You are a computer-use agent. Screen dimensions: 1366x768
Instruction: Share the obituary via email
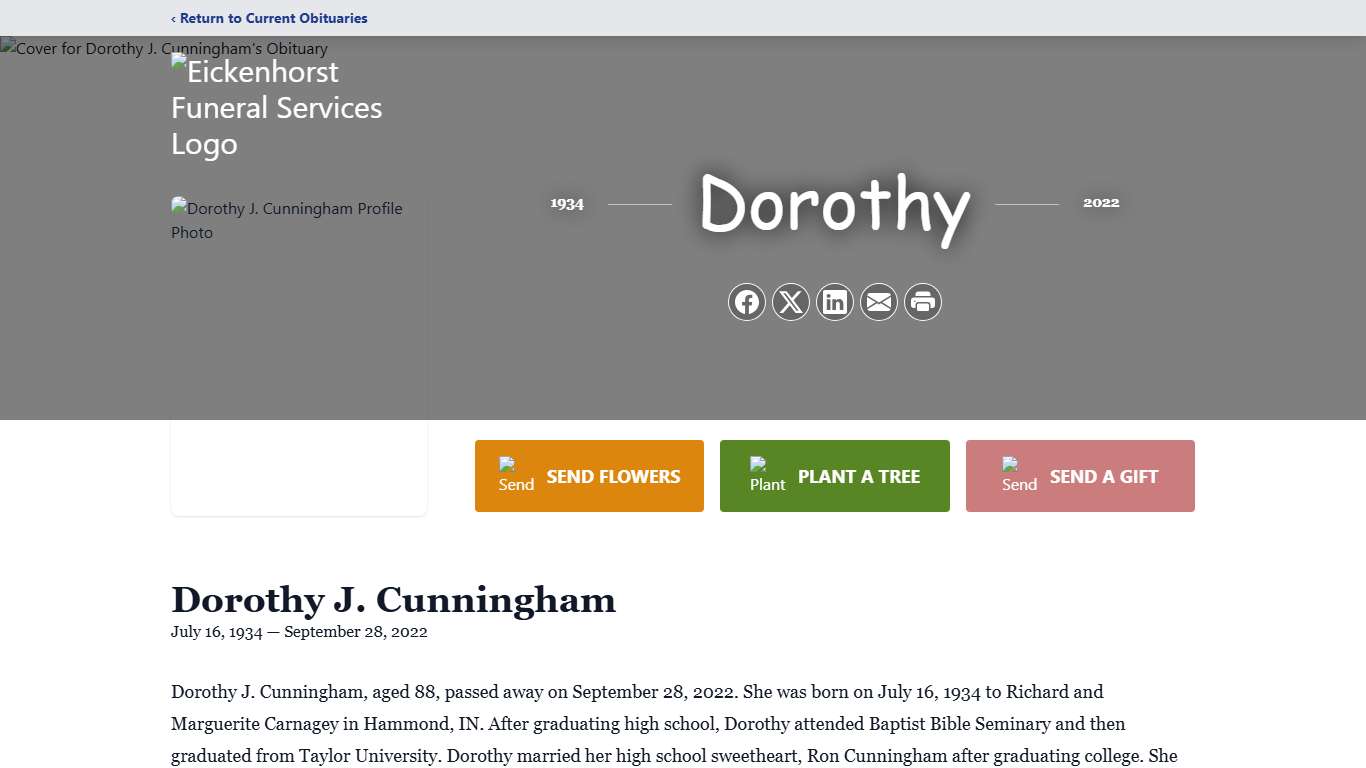tap(879, 302)
